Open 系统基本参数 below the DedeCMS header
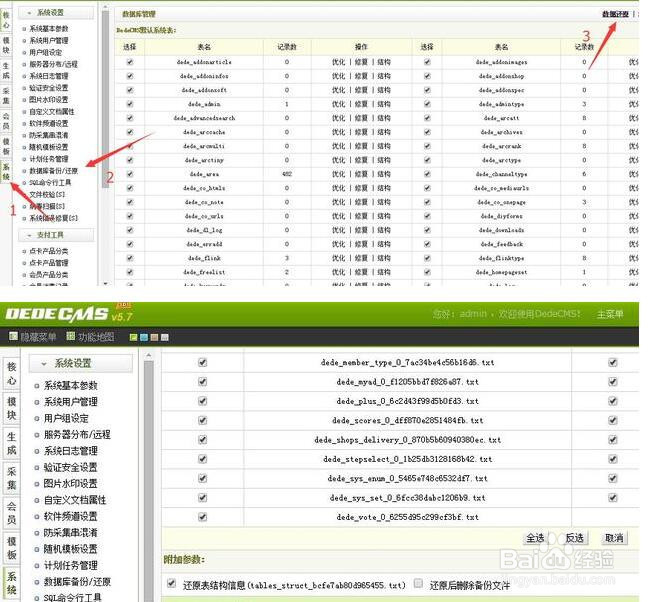Viewport: 651px width, 602px height. pos(71,386)
